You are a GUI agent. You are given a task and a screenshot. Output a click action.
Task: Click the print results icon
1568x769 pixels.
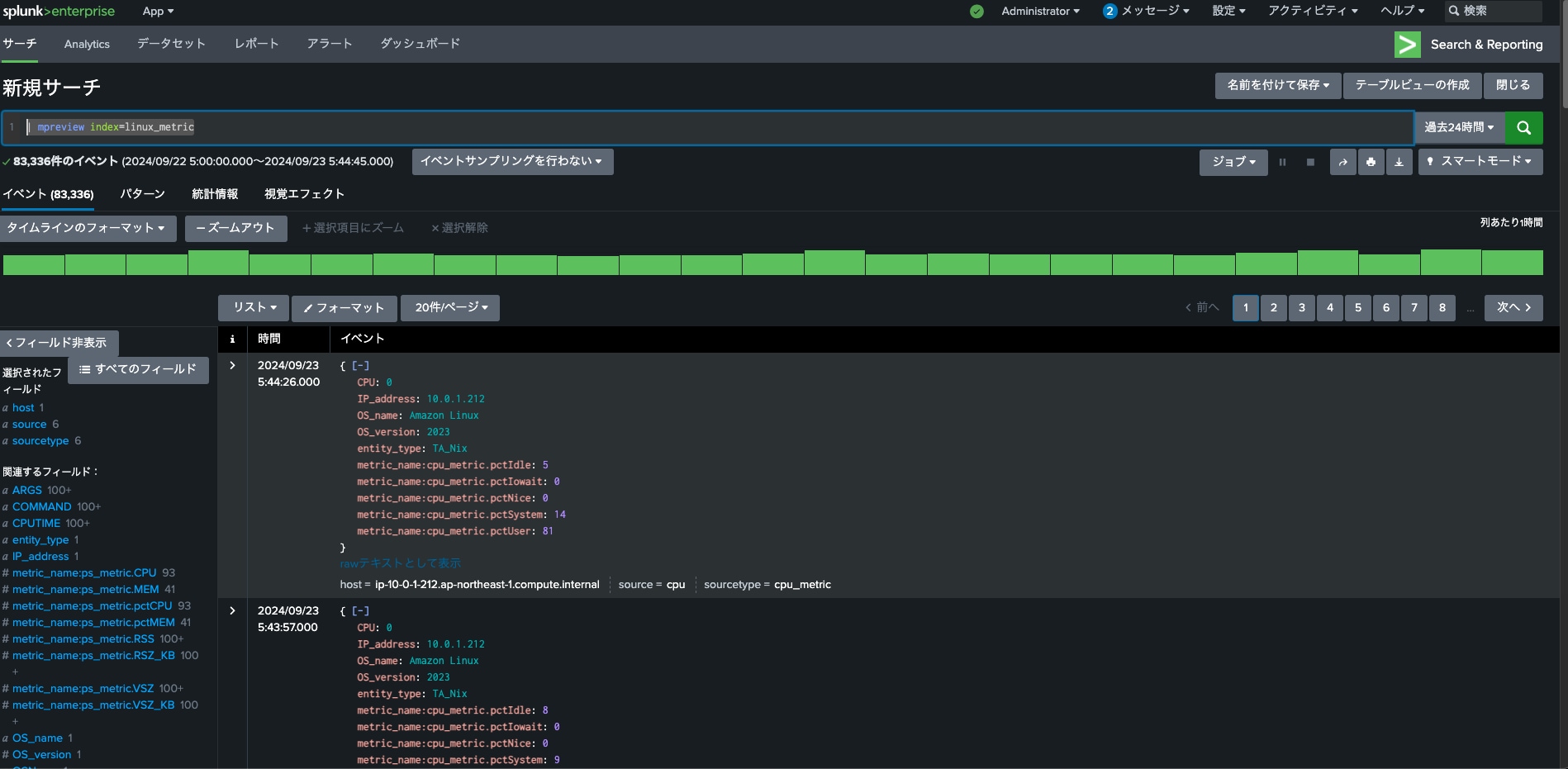[1371, 162]
